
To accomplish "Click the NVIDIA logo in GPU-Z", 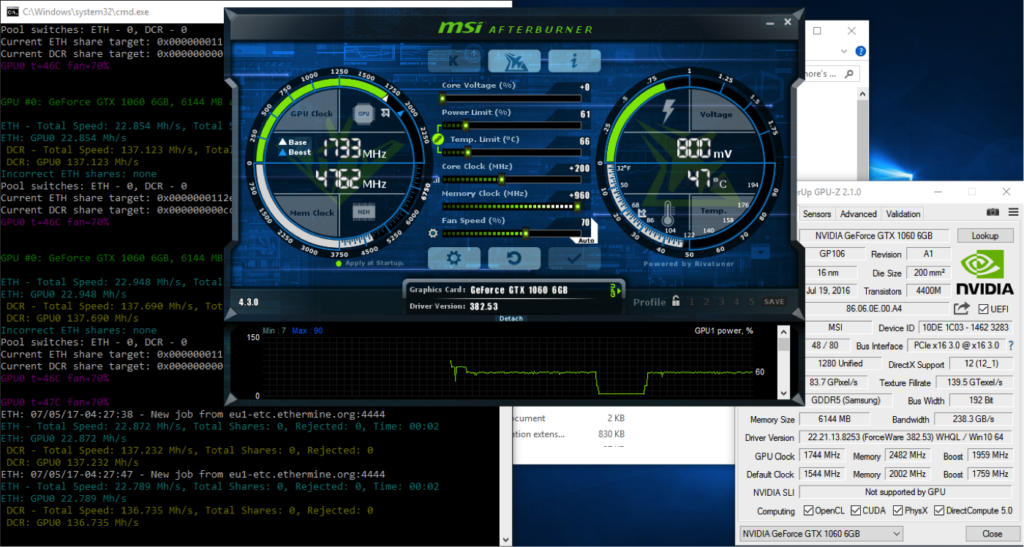I will tap(984, 273).
